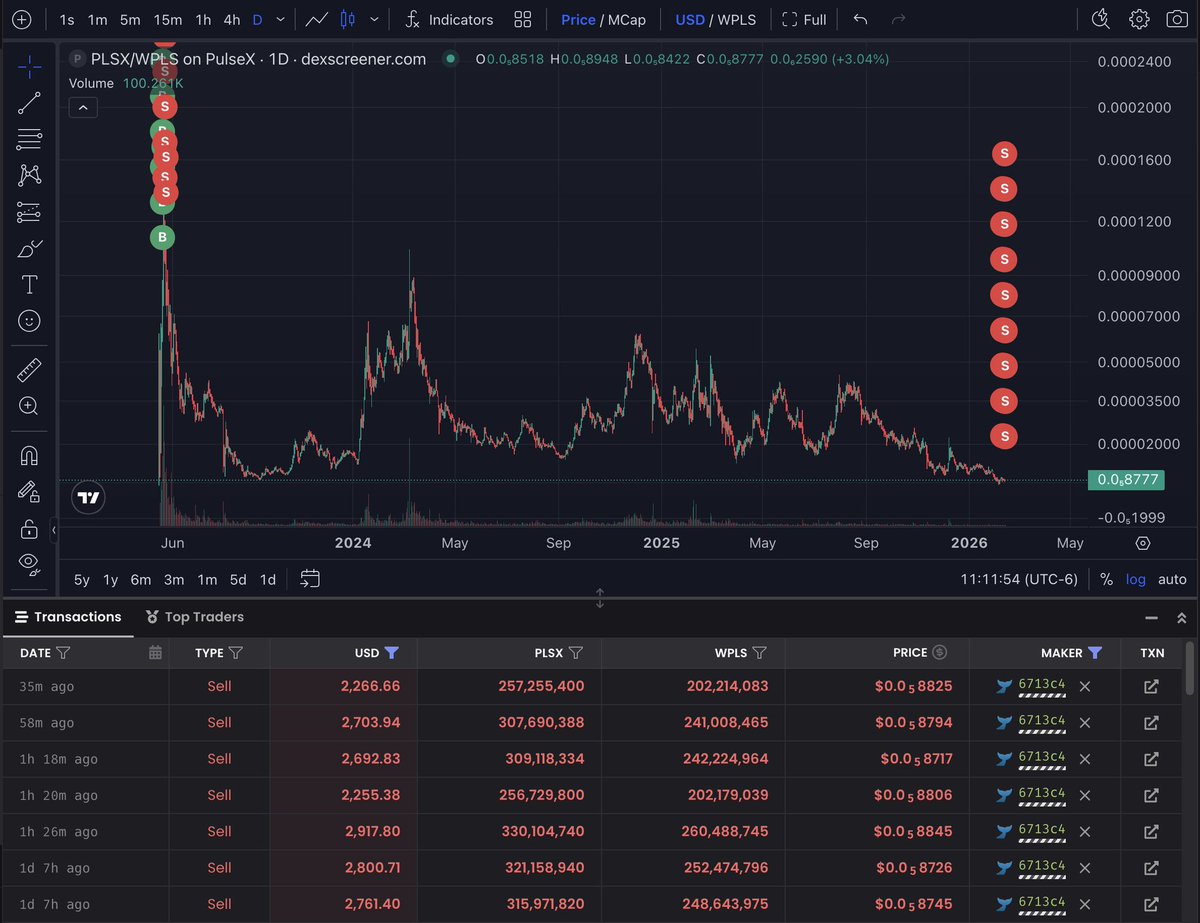Toggle magnet mode for drawings
Screen dimensions: 1200x923
point(29,456)
